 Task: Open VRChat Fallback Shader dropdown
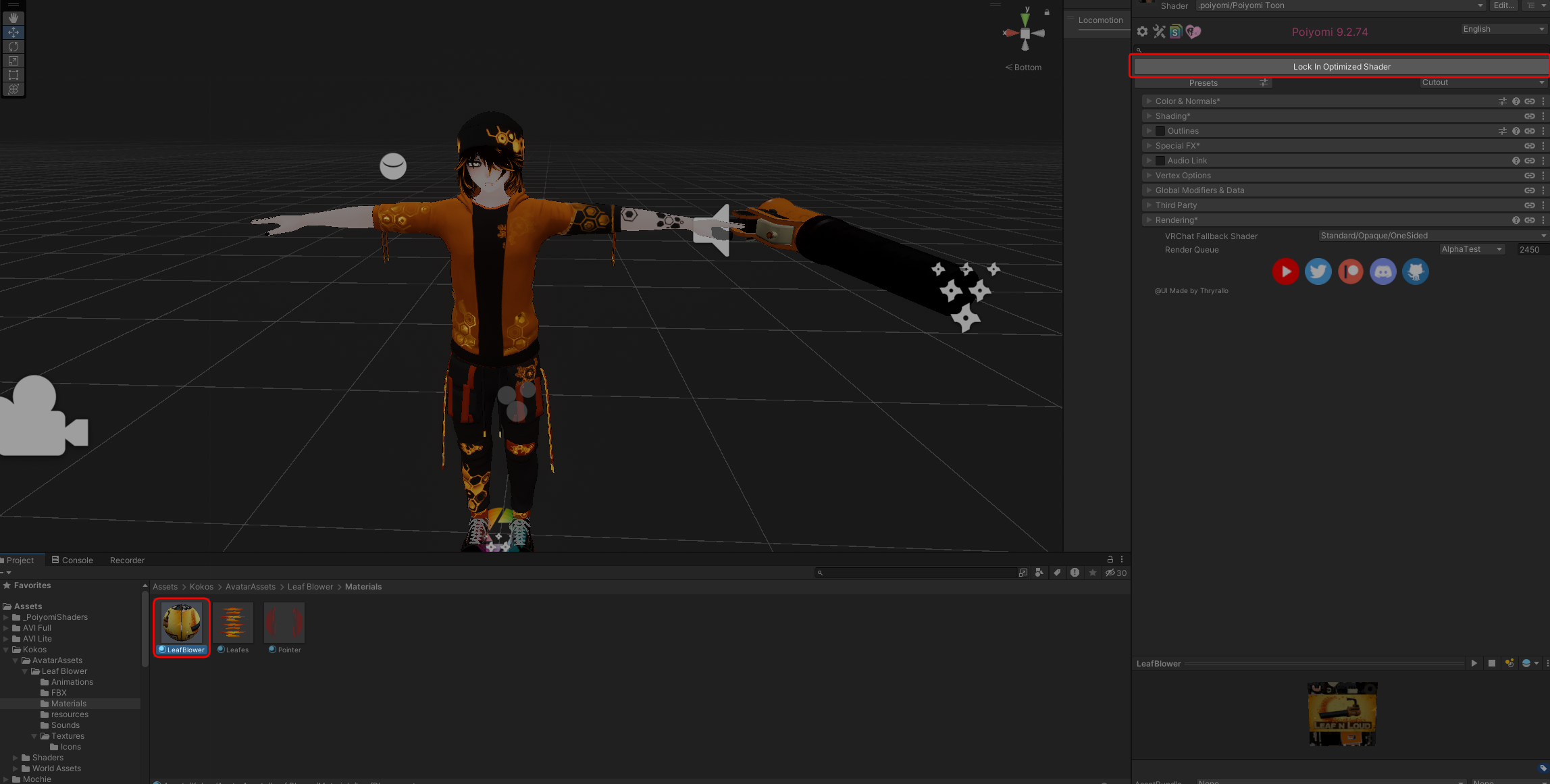(1432, 236)
